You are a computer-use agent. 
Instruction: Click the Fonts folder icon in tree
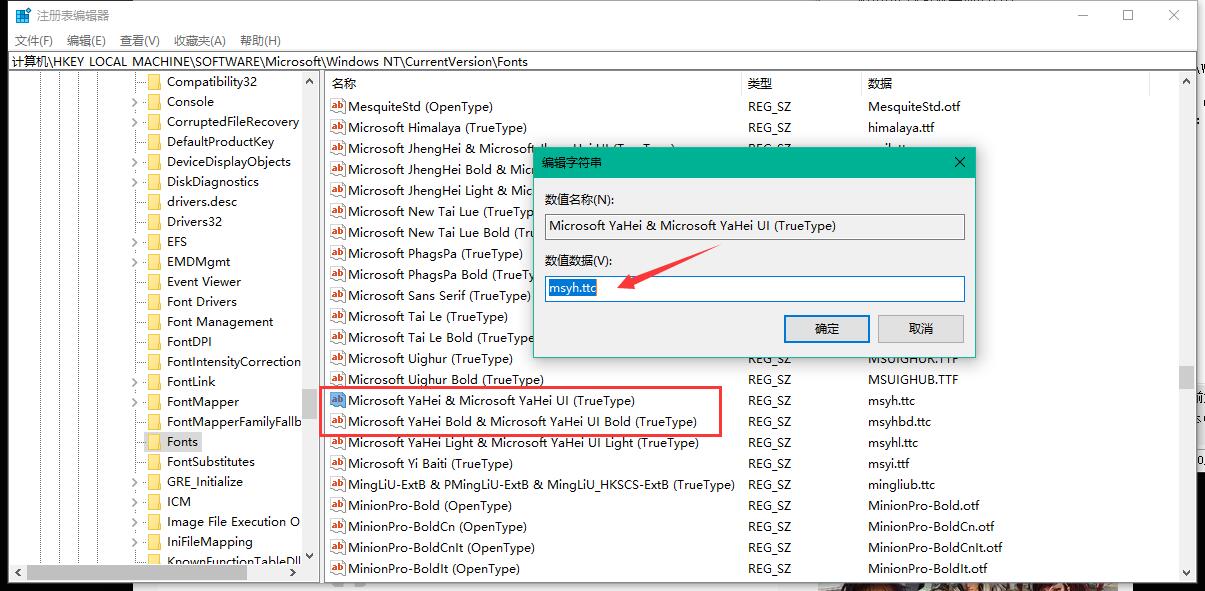pyautogui.click(x=154, y=442)
